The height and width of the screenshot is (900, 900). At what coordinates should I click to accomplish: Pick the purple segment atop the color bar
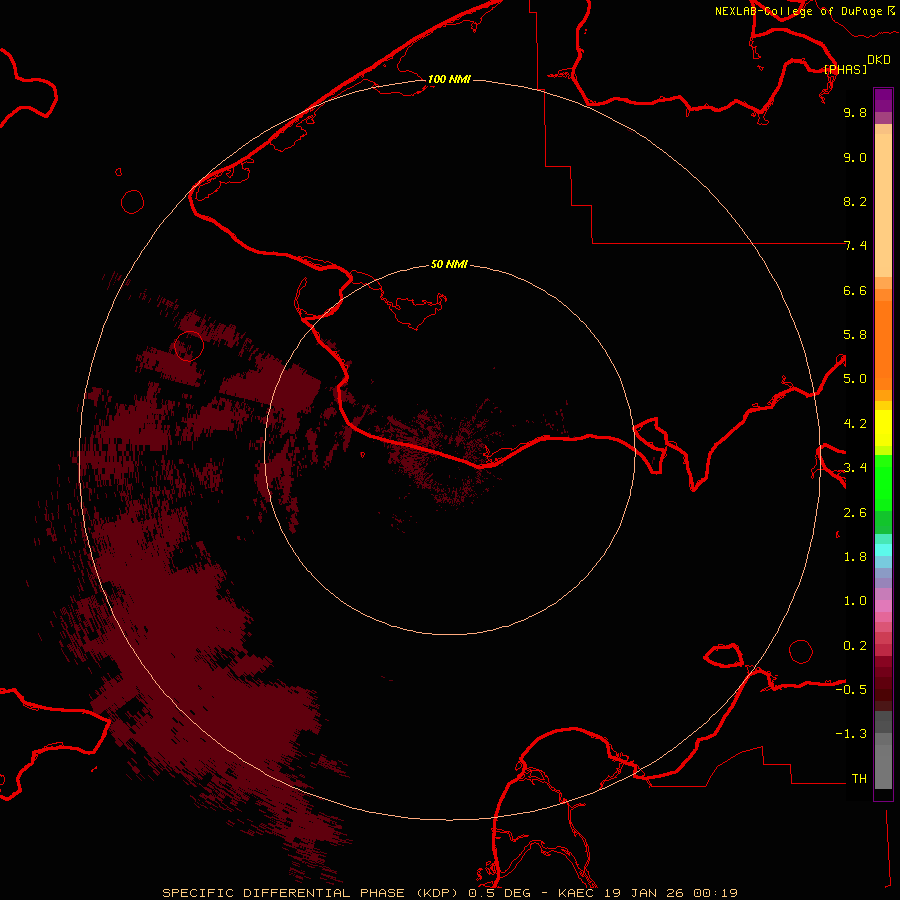pyautogui.click(x=883, y=100)
